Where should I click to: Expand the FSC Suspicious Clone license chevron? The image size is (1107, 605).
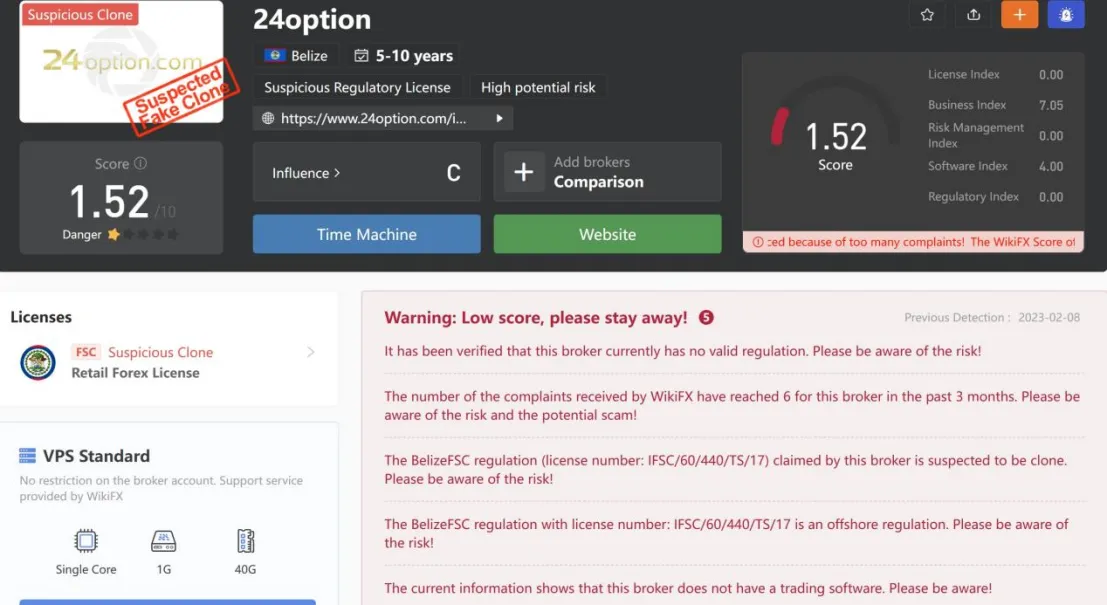(311, 352)
